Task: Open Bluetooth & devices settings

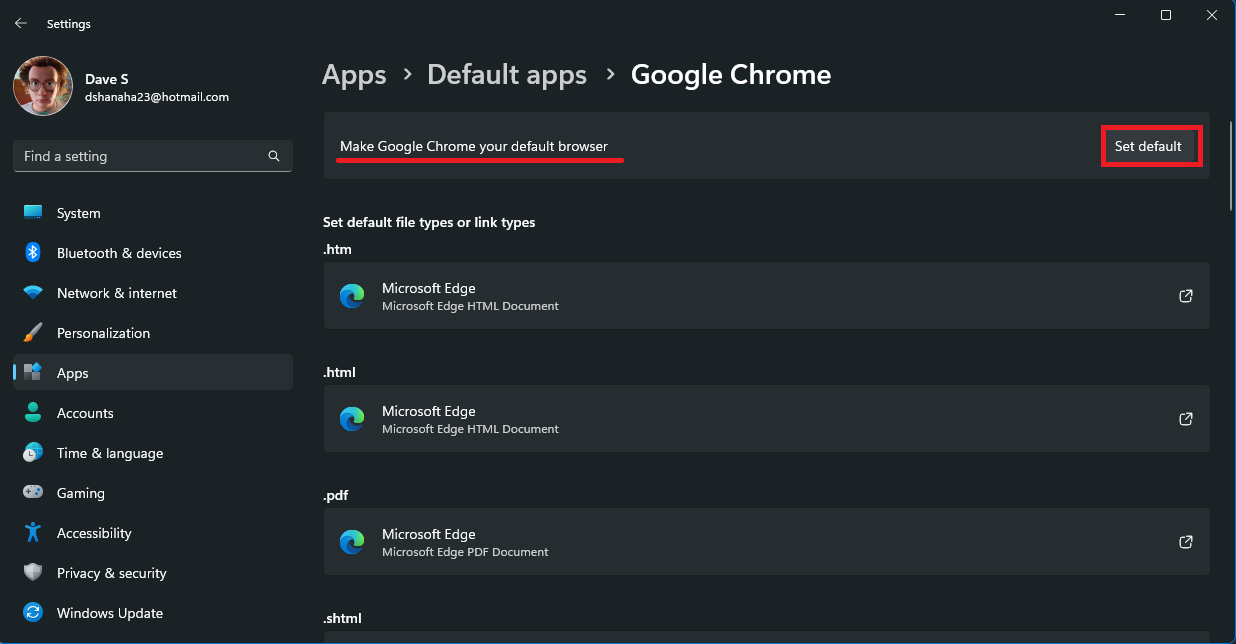Action: [x=33, y=252]
